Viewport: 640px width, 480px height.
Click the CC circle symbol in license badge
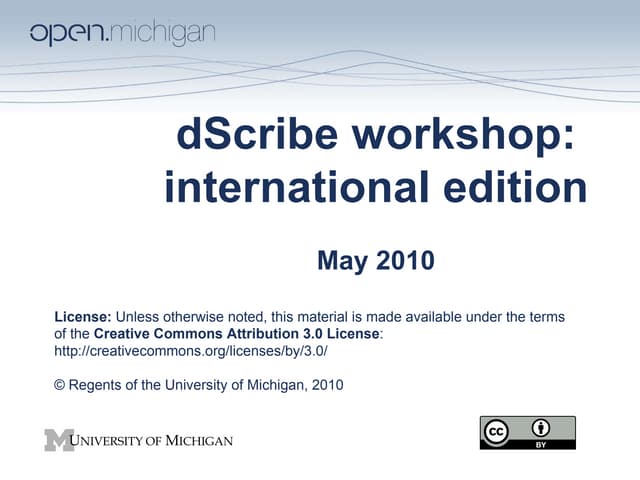pyautogui.click(x=498, y=431)
